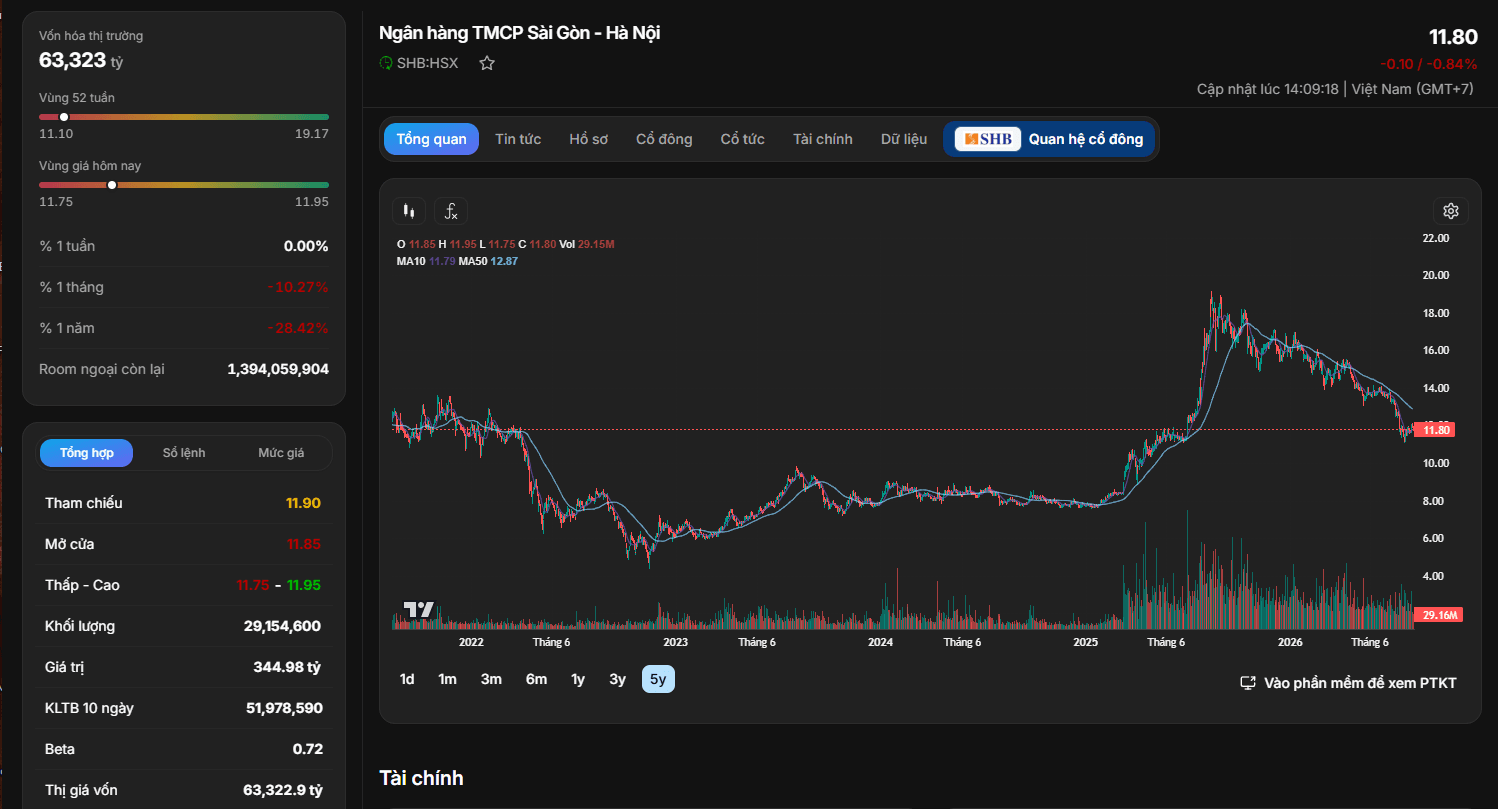1498x809 pixels.
Task: Select the Tổng hợp tab
Action: [87, 453]
